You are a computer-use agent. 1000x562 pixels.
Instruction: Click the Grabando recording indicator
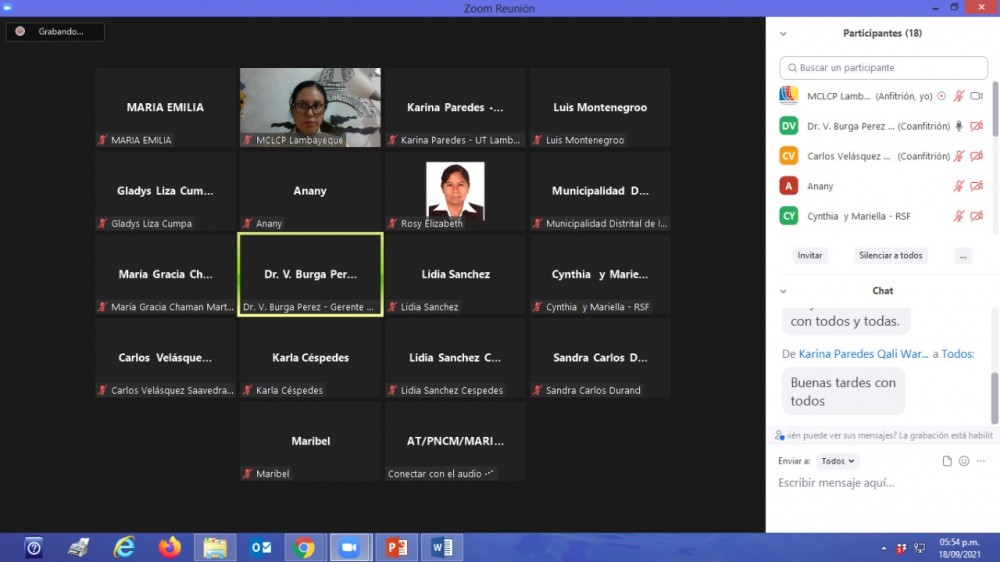[x=55, y=32]
